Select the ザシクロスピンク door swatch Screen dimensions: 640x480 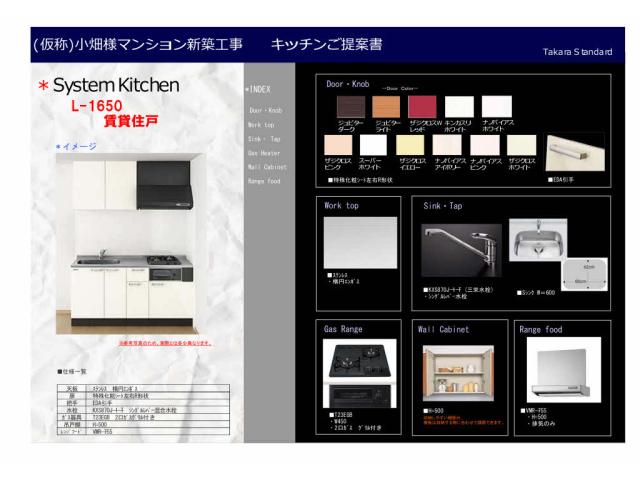pos(338,145)
